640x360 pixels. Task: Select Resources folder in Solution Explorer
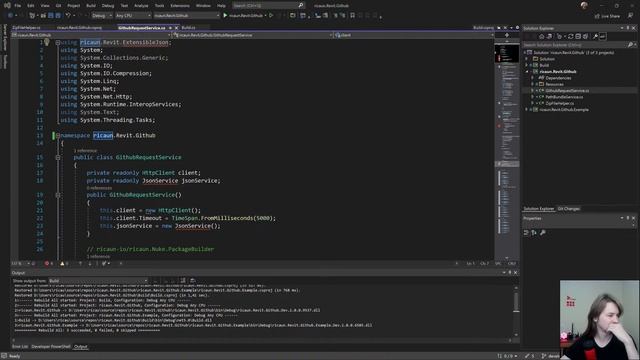(554, 84)
